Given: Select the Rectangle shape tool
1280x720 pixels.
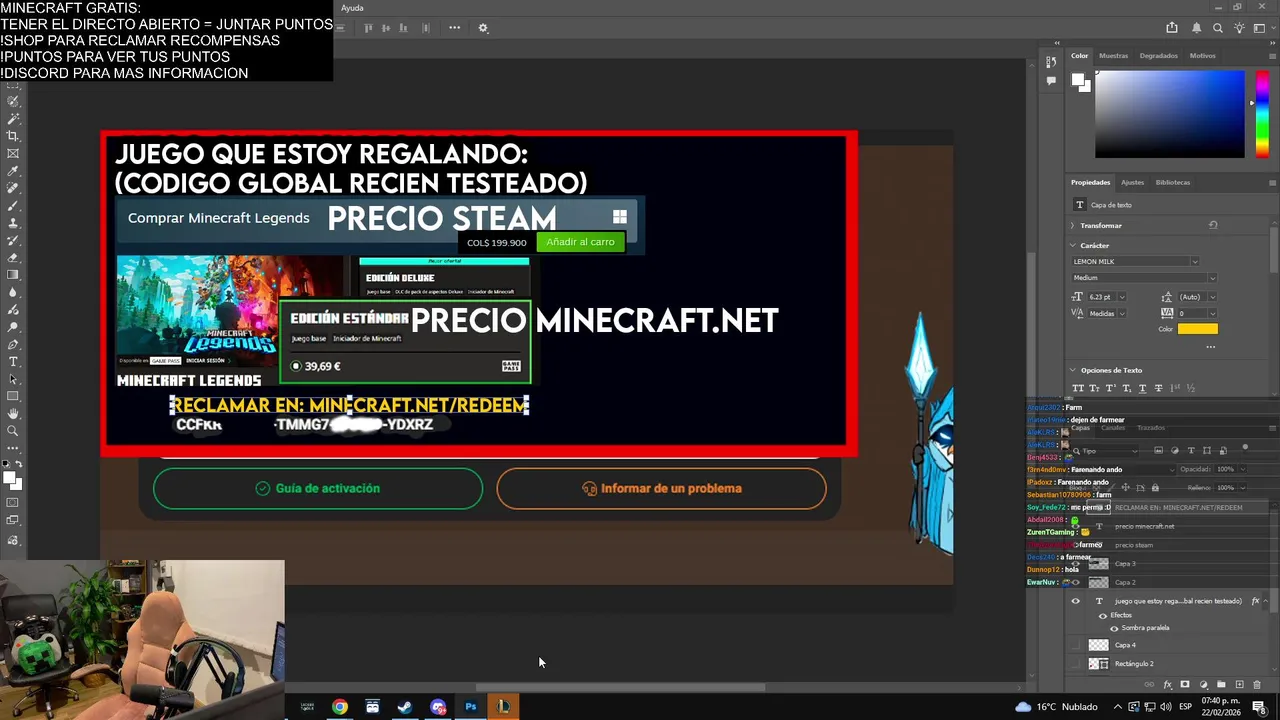Looking at the screenshot, I should tap(13, 396).
